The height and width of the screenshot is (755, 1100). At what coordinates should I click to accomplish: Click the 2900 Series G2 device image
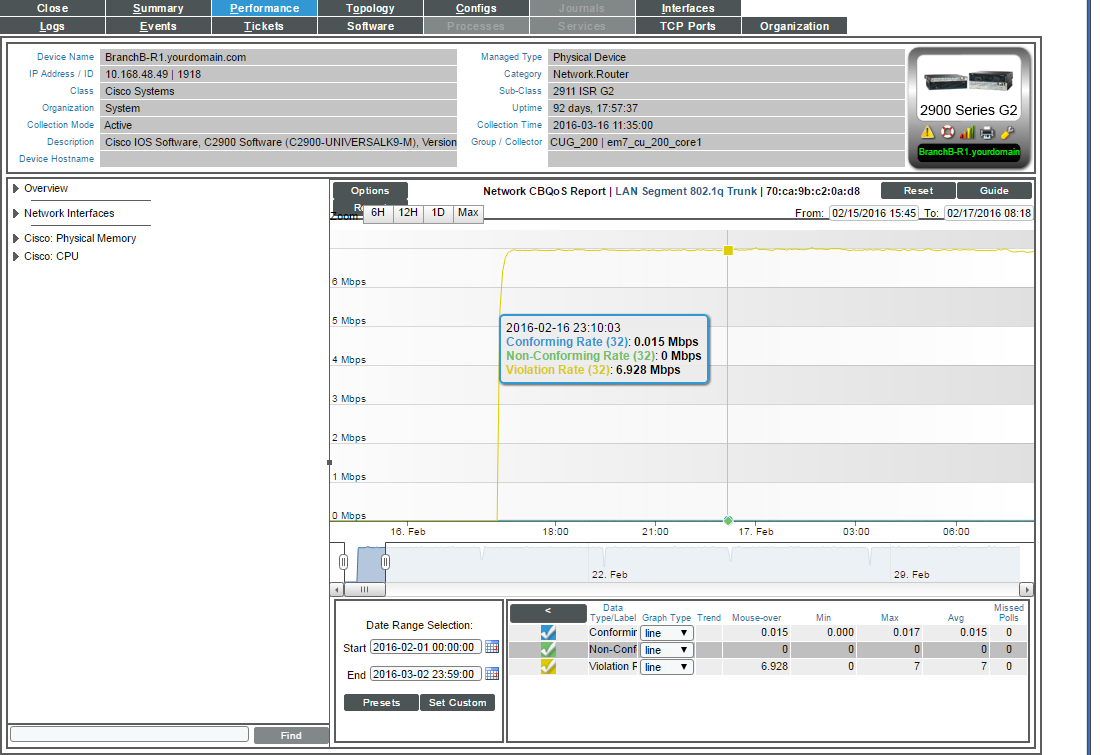pos(968,81)
